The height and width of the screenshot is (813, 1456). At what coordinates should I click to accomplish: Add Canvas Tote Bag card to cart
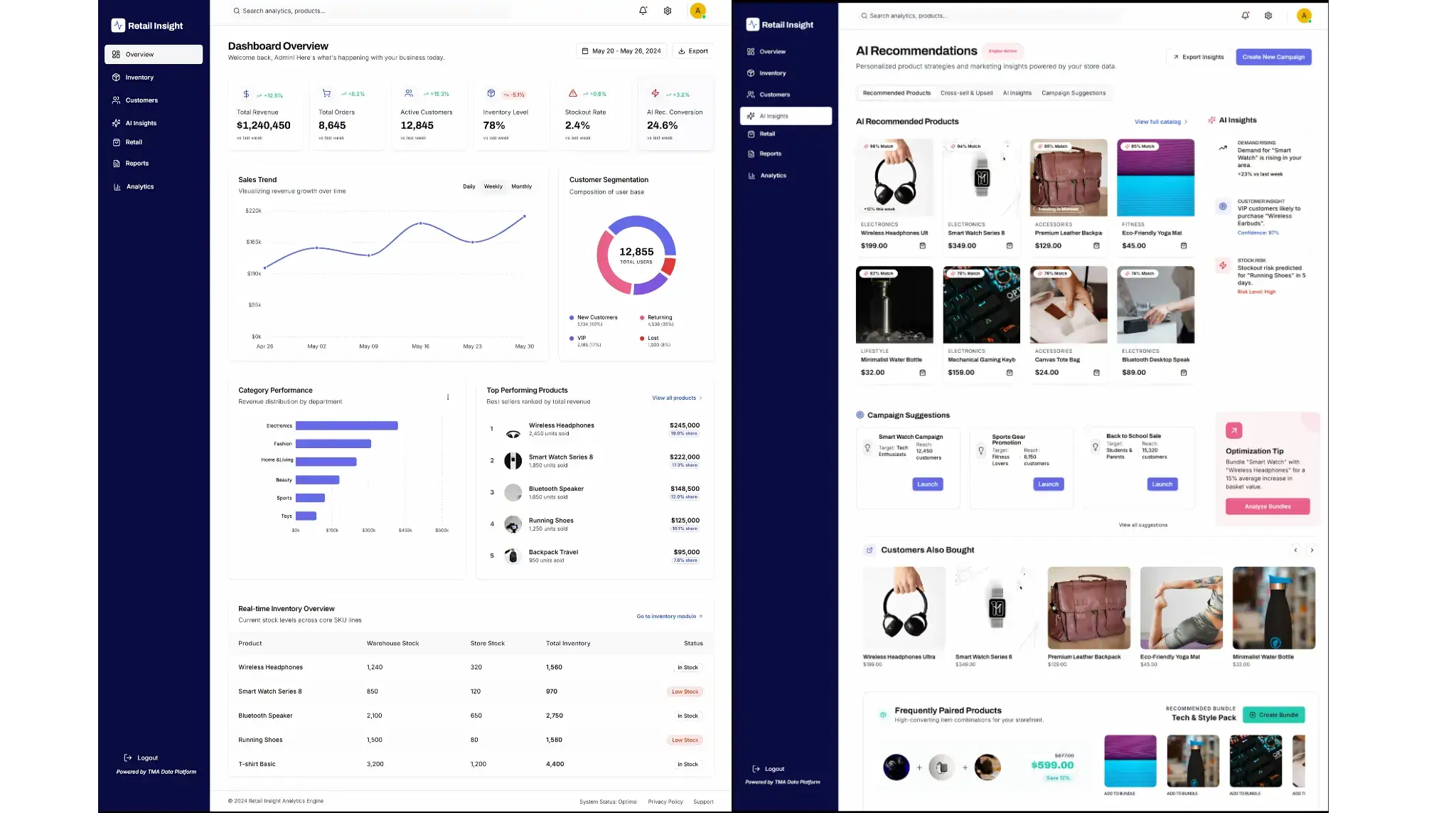1096,372
